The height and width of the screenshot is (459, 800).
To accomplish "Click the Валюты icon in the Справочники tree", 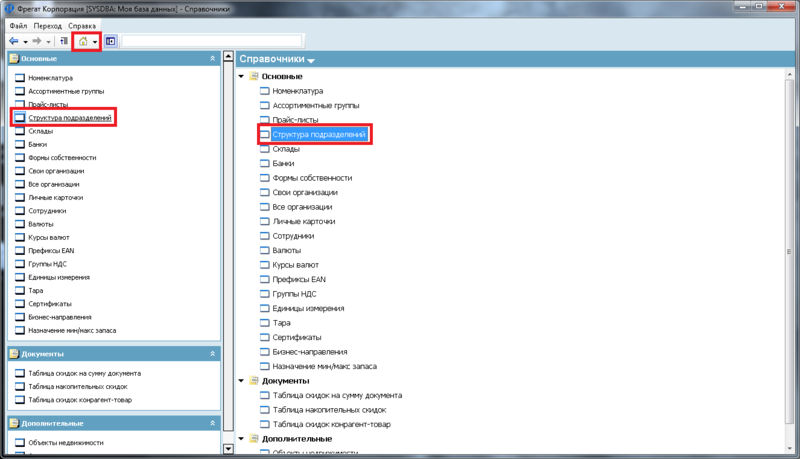I will tap(264, 250).
